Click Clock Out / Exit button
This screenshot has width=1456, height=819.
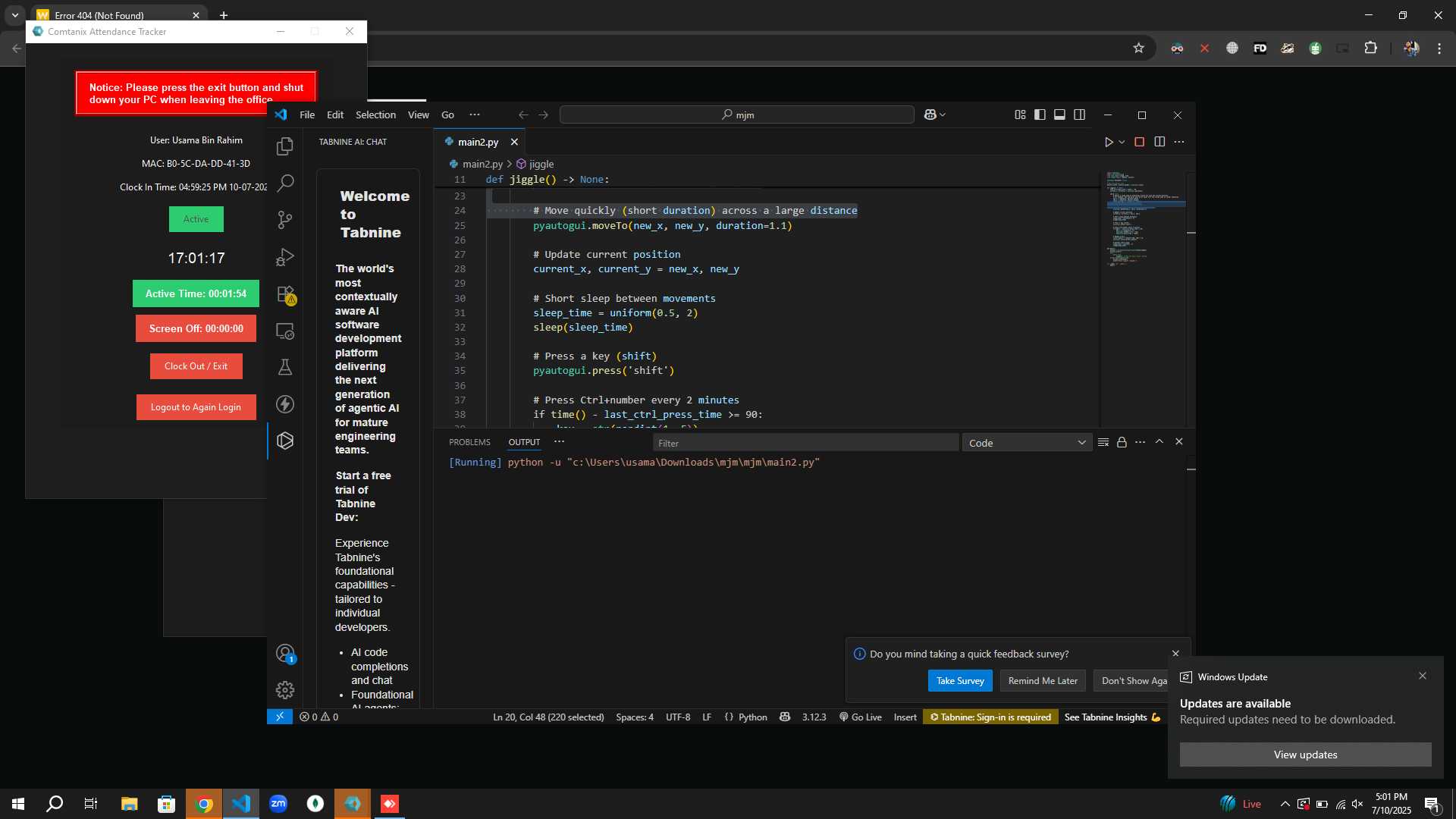(196, 366)
